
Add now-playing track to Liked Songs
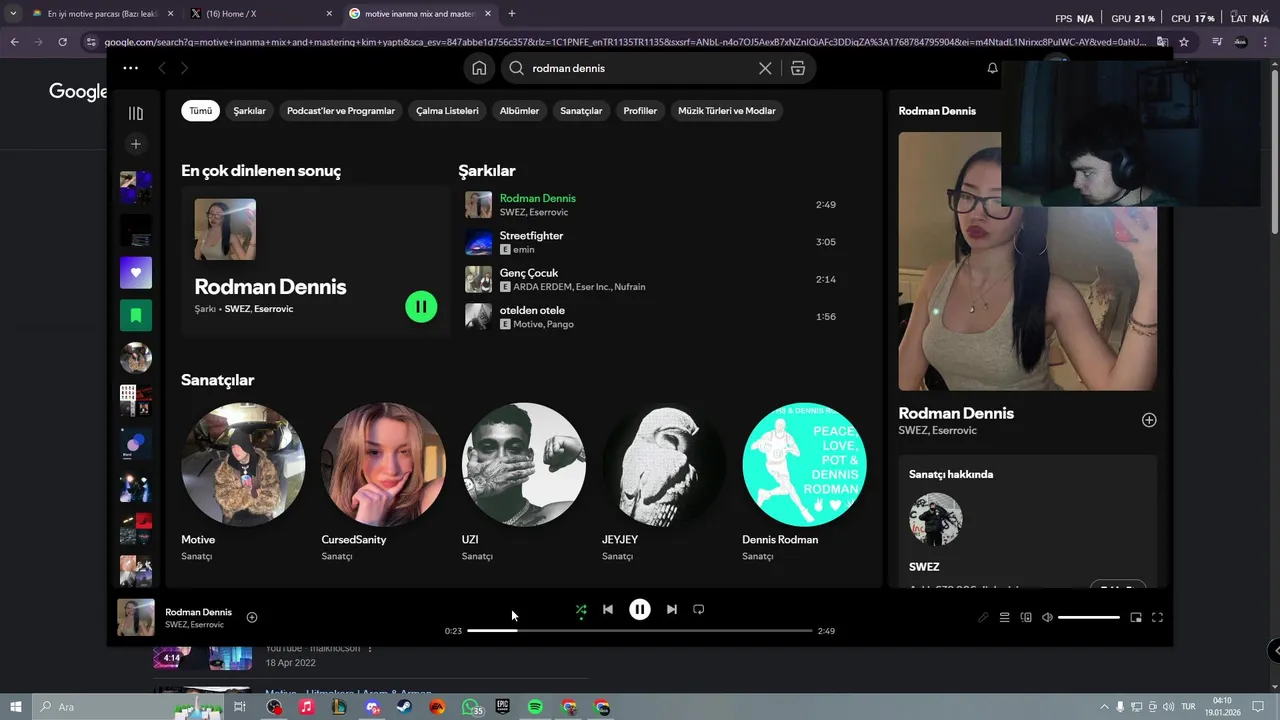[252, 617]
